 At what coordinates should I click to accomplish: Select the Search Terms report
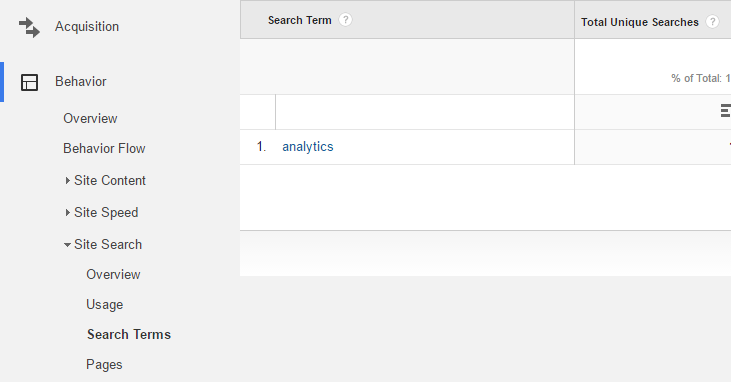[129, 334]
